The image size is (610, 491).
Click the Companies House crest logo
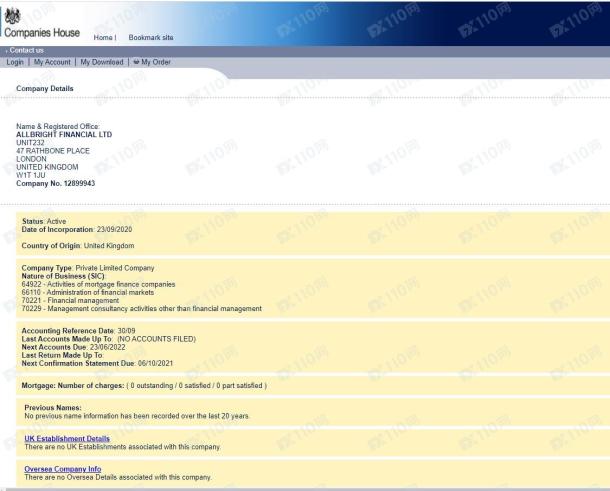click(x=12, y=16)
